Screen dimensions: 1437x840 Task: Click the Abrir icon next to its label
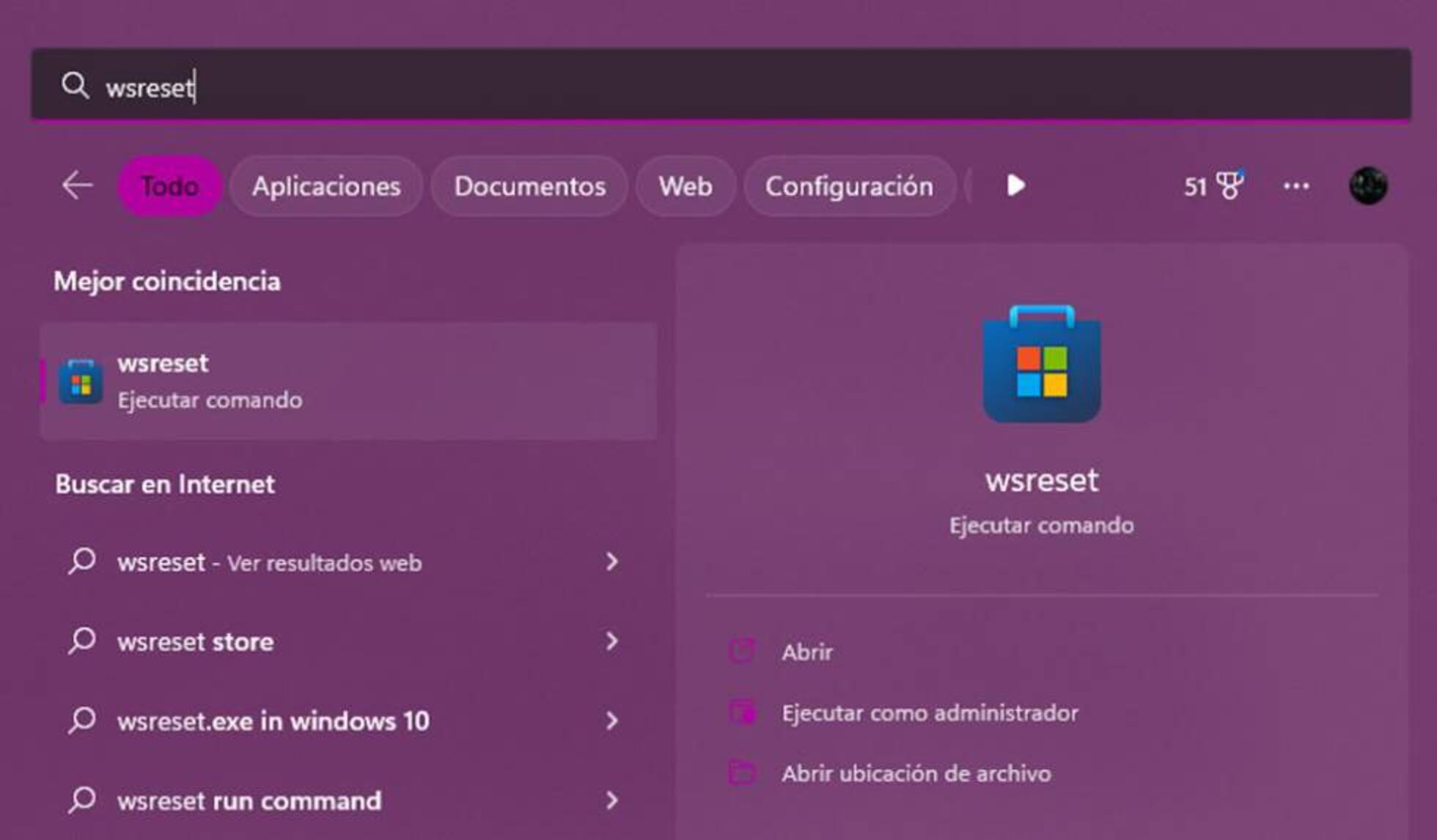point(743,651)
